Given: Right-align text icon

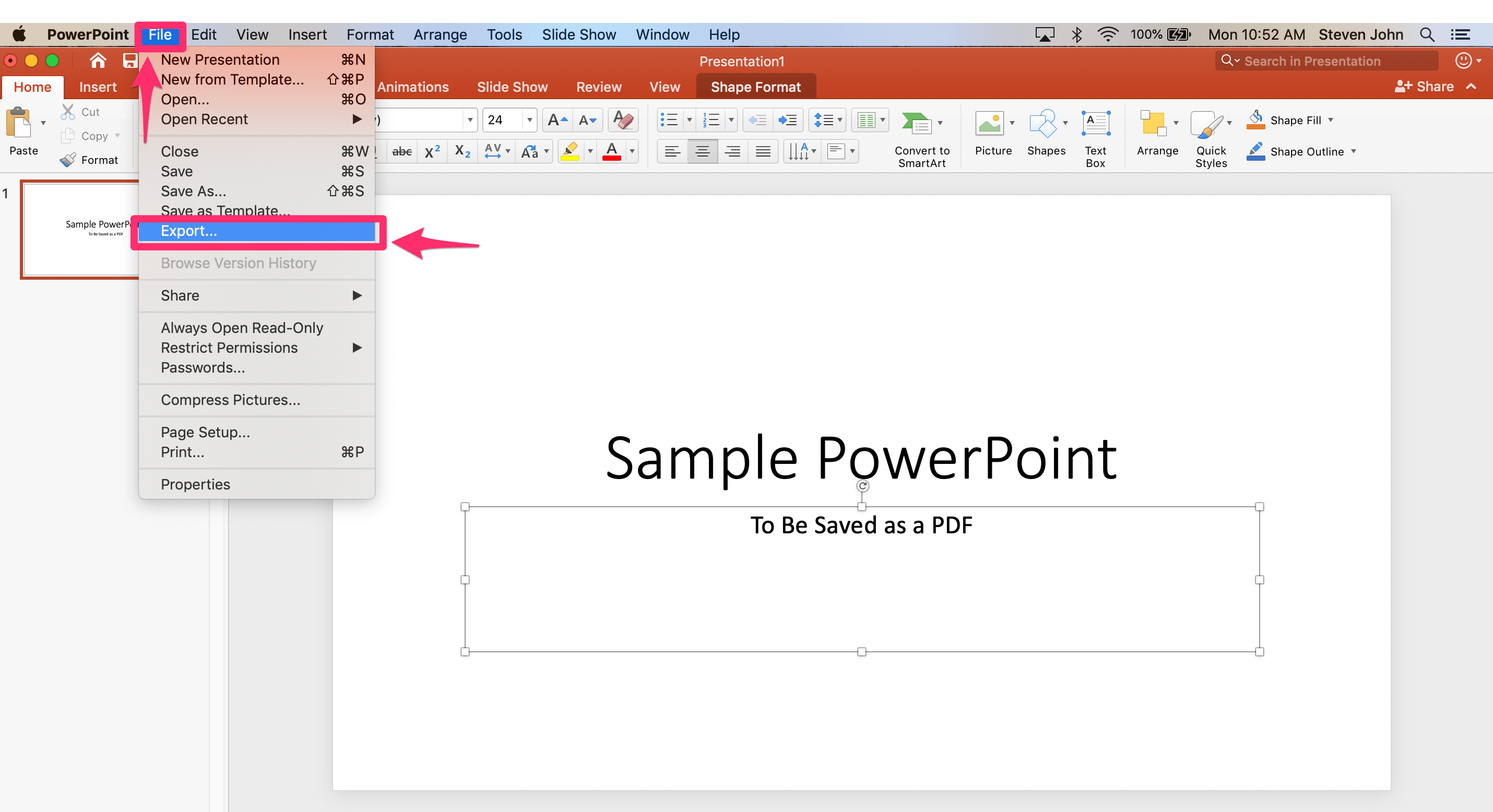Looking at the screenshot, I should pyautogui.click(x=732, y=152).
